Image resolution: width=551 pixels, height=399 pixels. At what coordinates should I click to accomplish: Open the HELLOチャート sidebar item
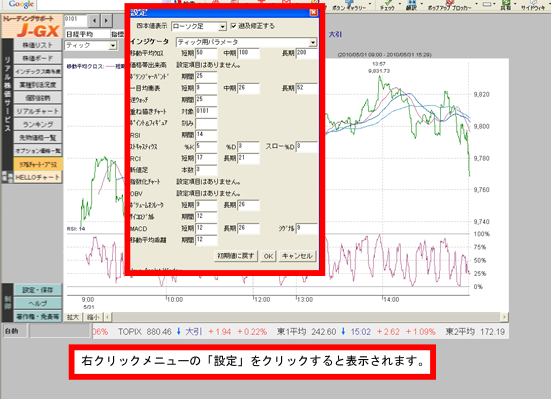(x=38, y=178)
